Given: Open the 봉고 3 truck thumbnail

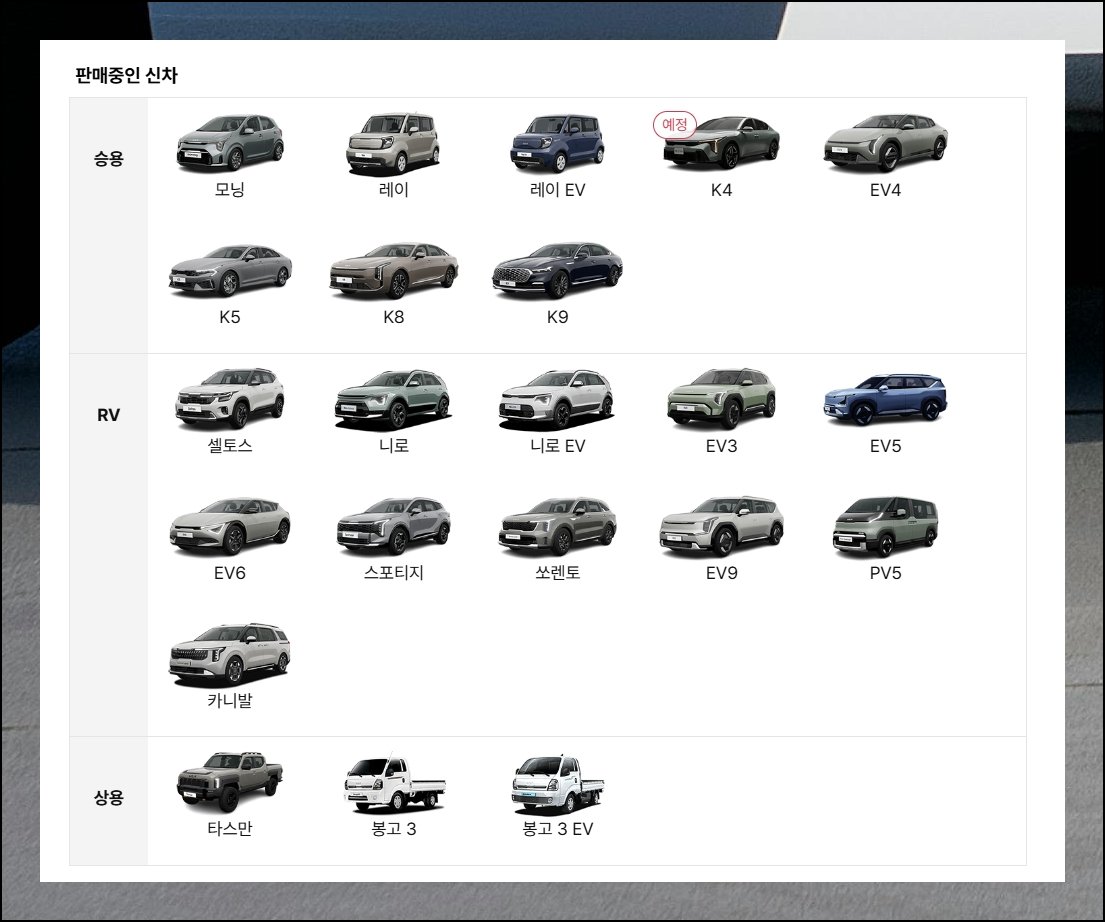Looking at the screenshot, I should [x=393, y=782].
